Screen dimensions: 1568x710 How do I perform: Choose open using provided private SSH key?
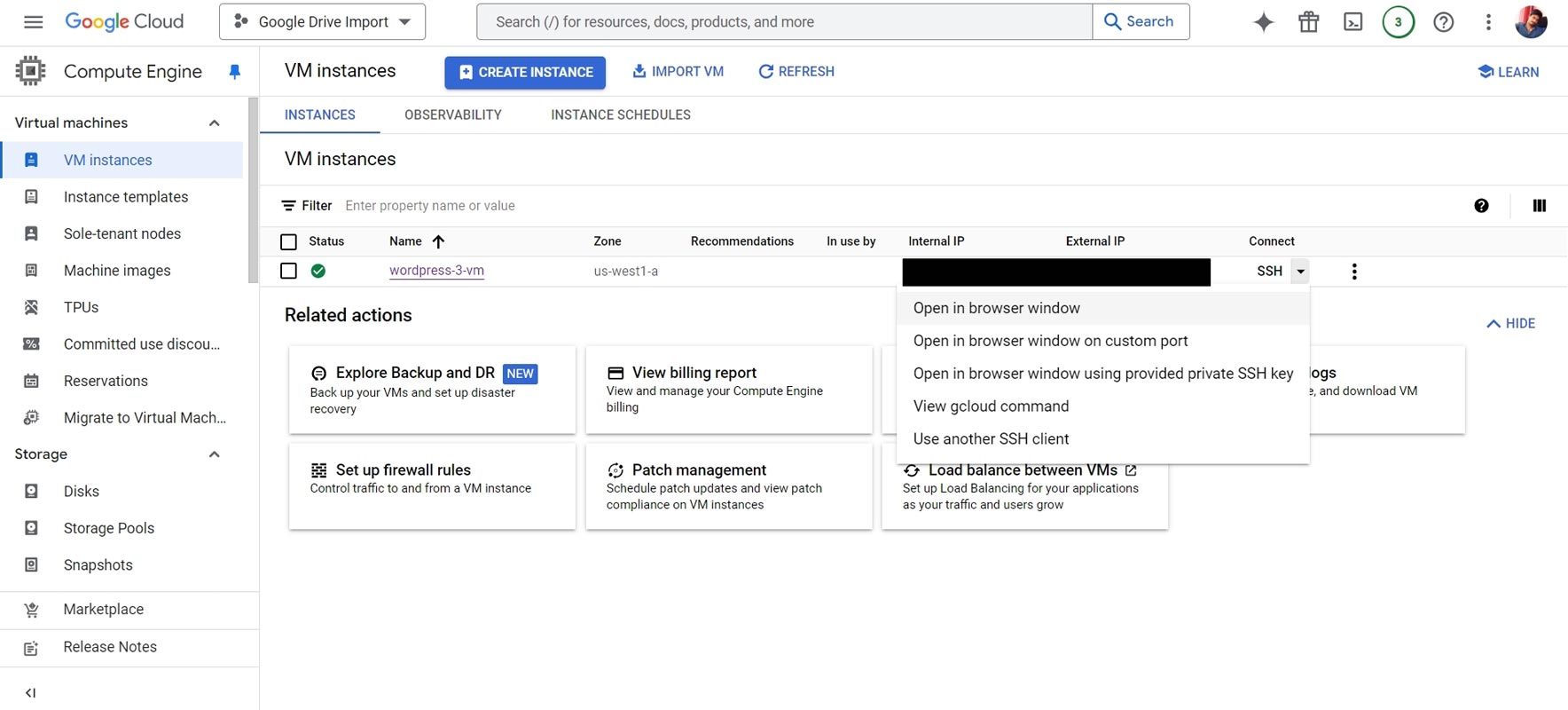tap(1103, 374)
